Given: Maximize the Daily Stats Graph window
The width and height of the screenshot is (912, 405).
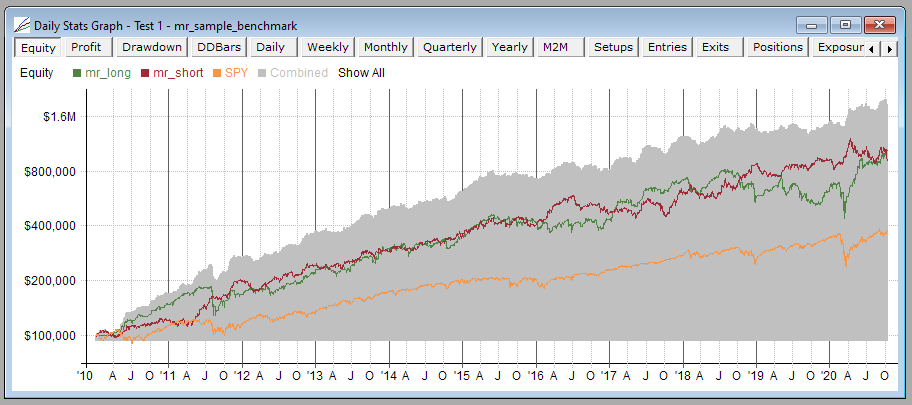Looking at the screenshot, I should click(x=845, y=24).
